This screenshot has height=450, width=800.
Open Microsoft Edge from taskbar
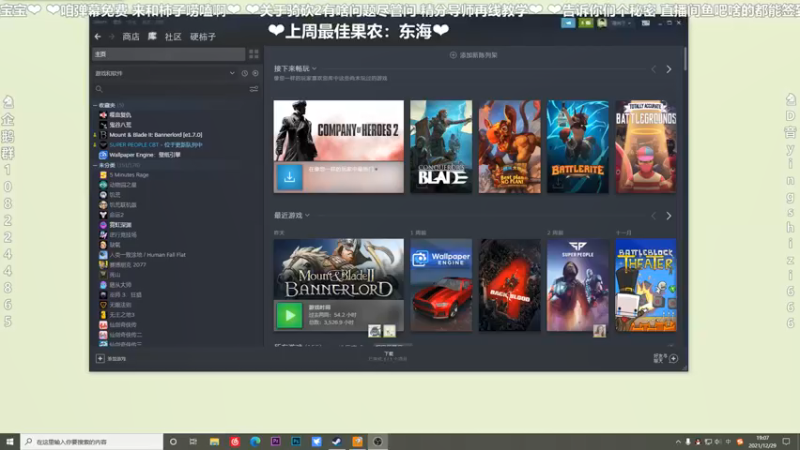[x=255, y=442]
